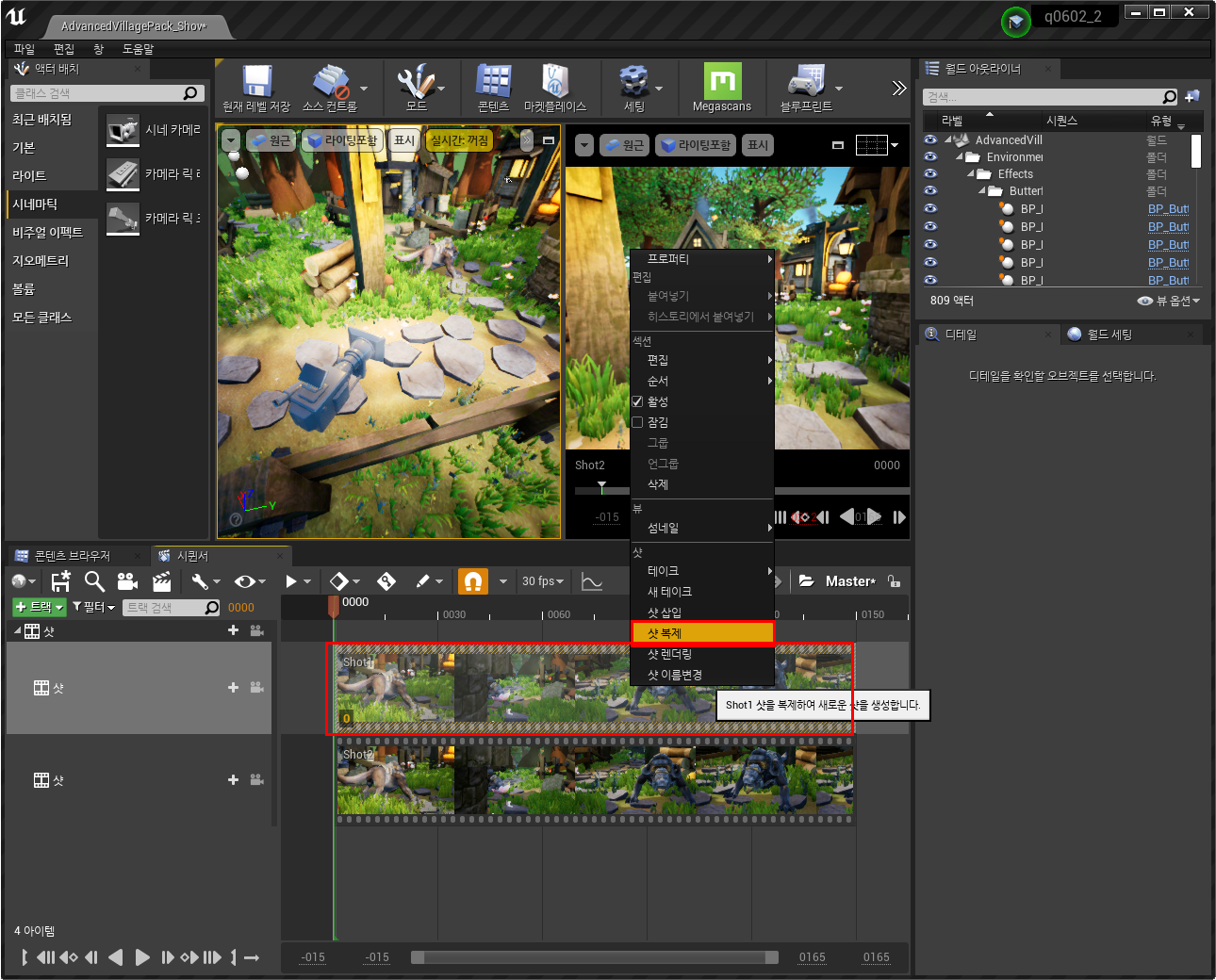Click the sequencer create camera icon
Image resolution: width=1216 pixels, height=980 pixels.
(x=127, y=581)
